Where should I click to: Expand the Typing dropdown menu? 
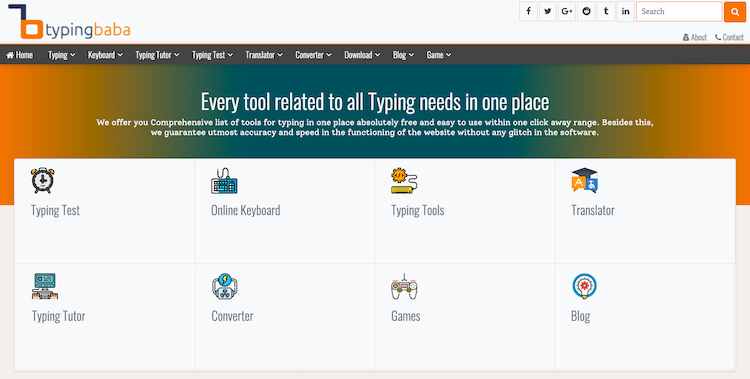(62, 55)
